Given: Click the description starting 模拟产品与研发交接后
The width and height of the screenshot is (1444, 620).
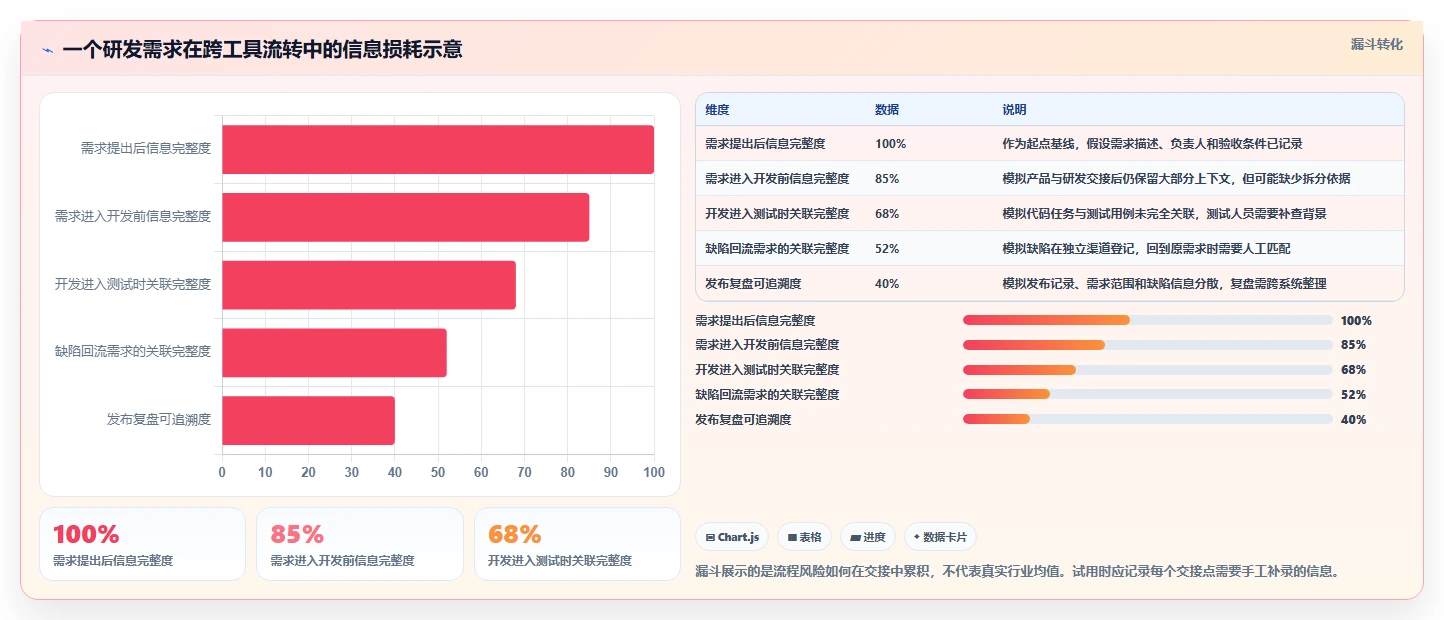Looking at the screenshot, I should click(1176, 179).
